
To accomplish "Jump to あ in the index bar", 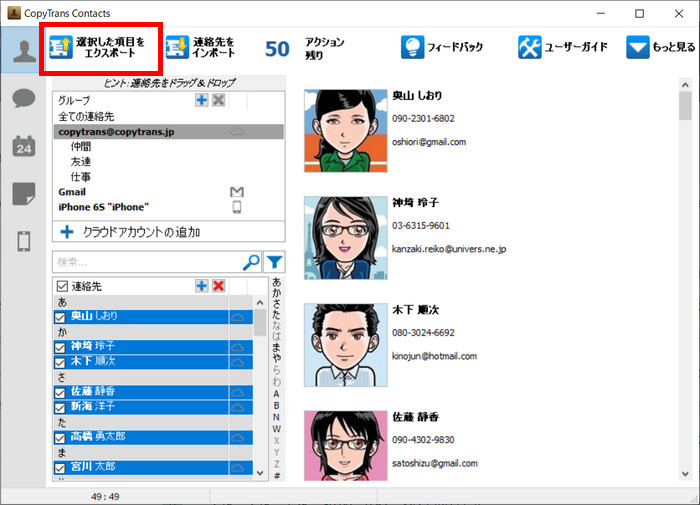I will (x=276, y=282).
